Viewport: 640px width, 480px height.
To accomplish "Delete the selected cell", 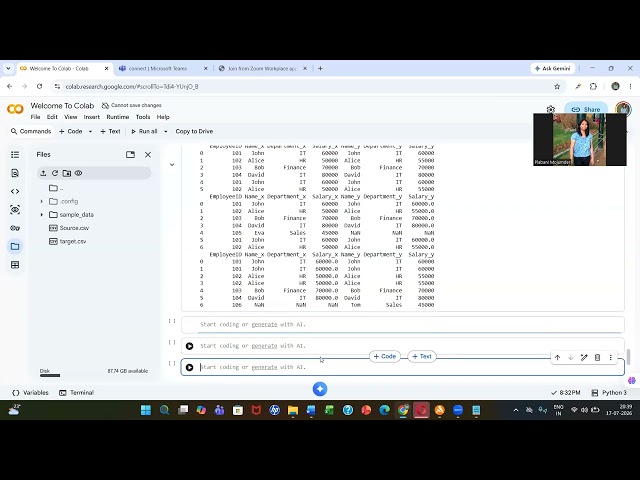I will pyautogui.click(x=597, y=358).
